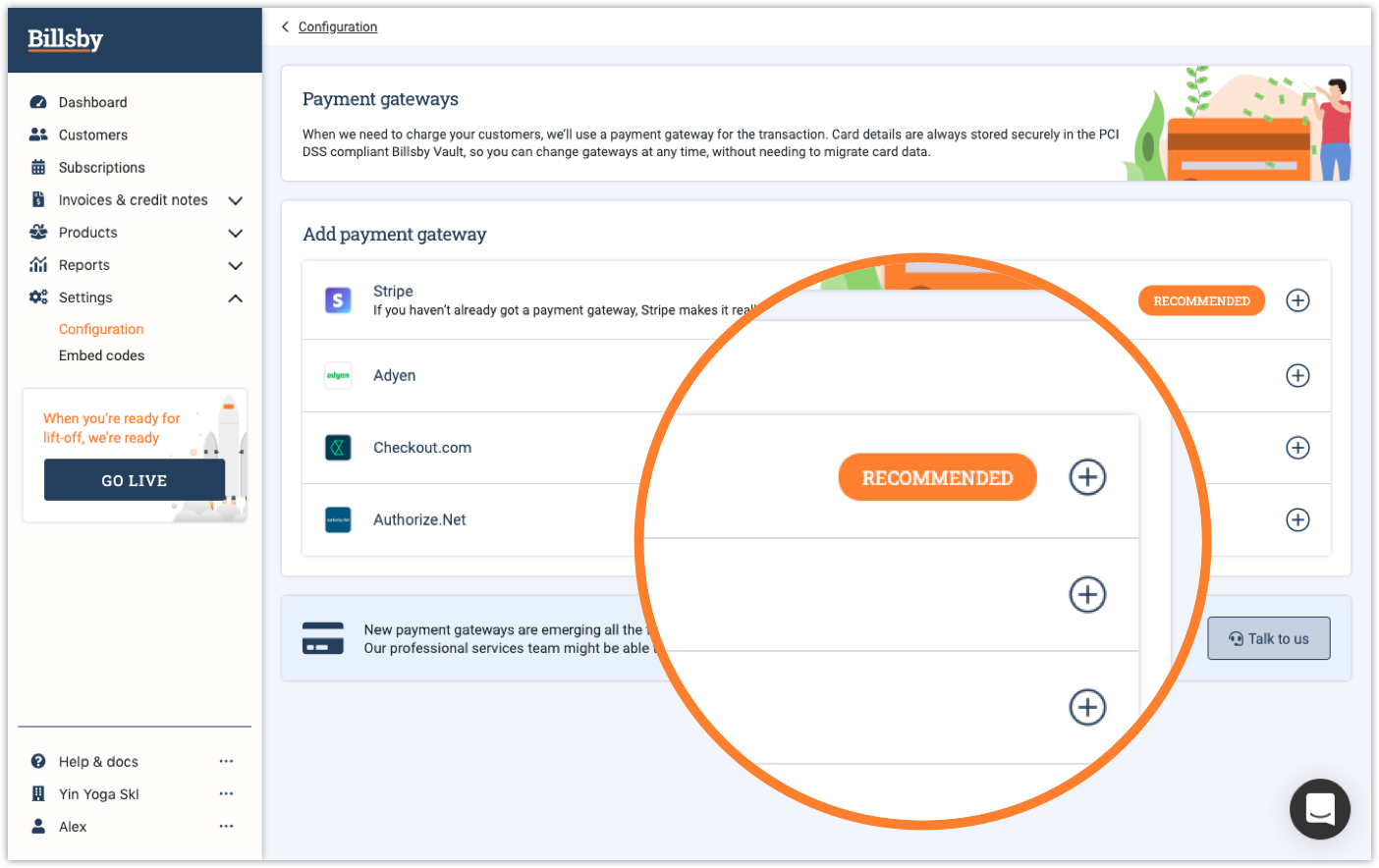This screenshot has height=868, width=1379.
Task: Expand the Reports chevron
Action: pyautogui.click(x=235, y=265)
